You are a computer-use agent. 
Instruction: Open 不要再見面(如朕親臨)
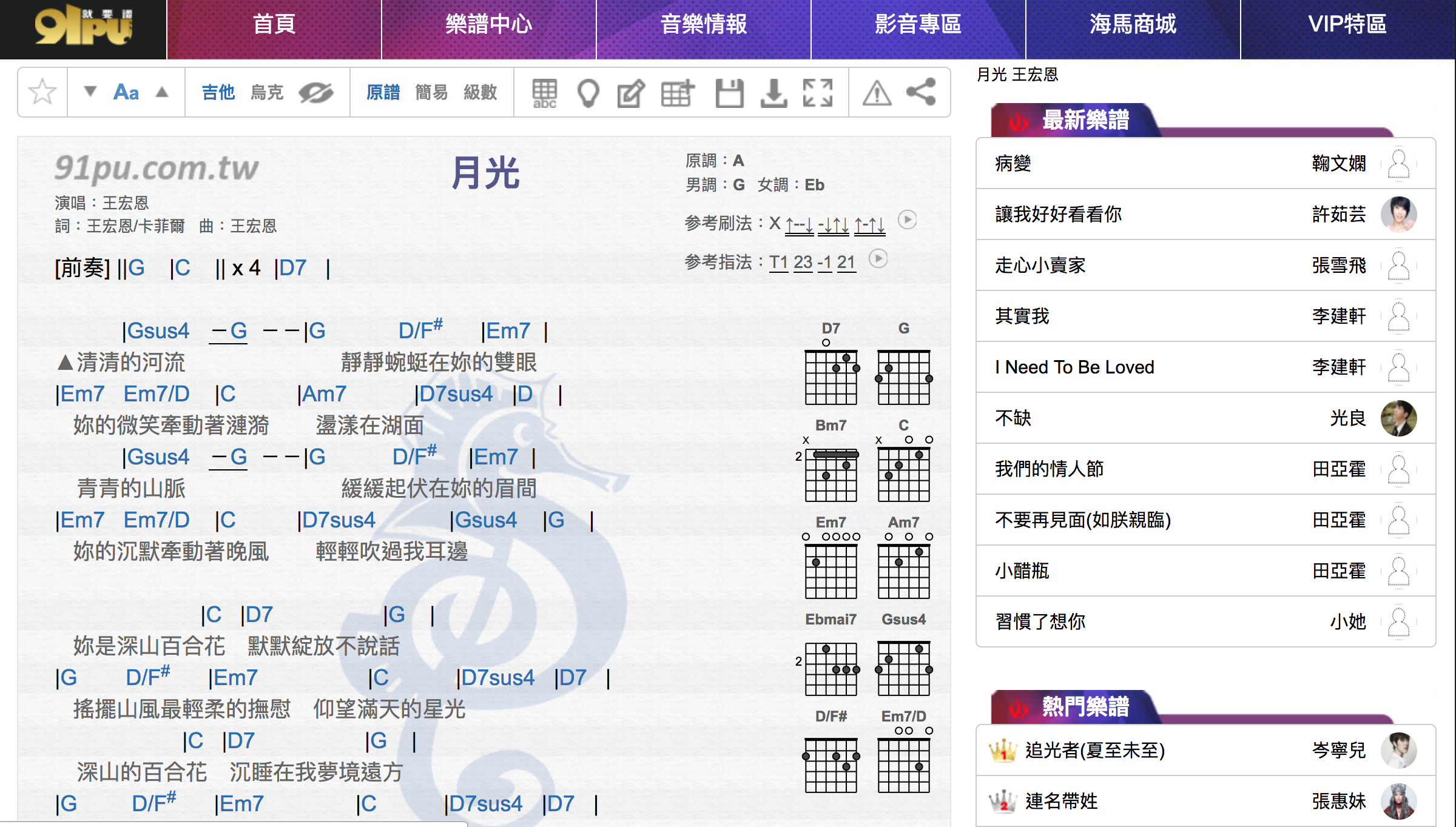tap(1205, 520)
